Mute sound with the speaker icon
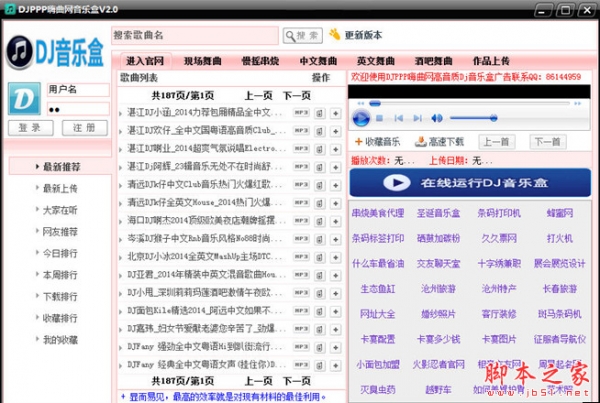The height and width of the screenshot is (403, 600). click(437, 118)
